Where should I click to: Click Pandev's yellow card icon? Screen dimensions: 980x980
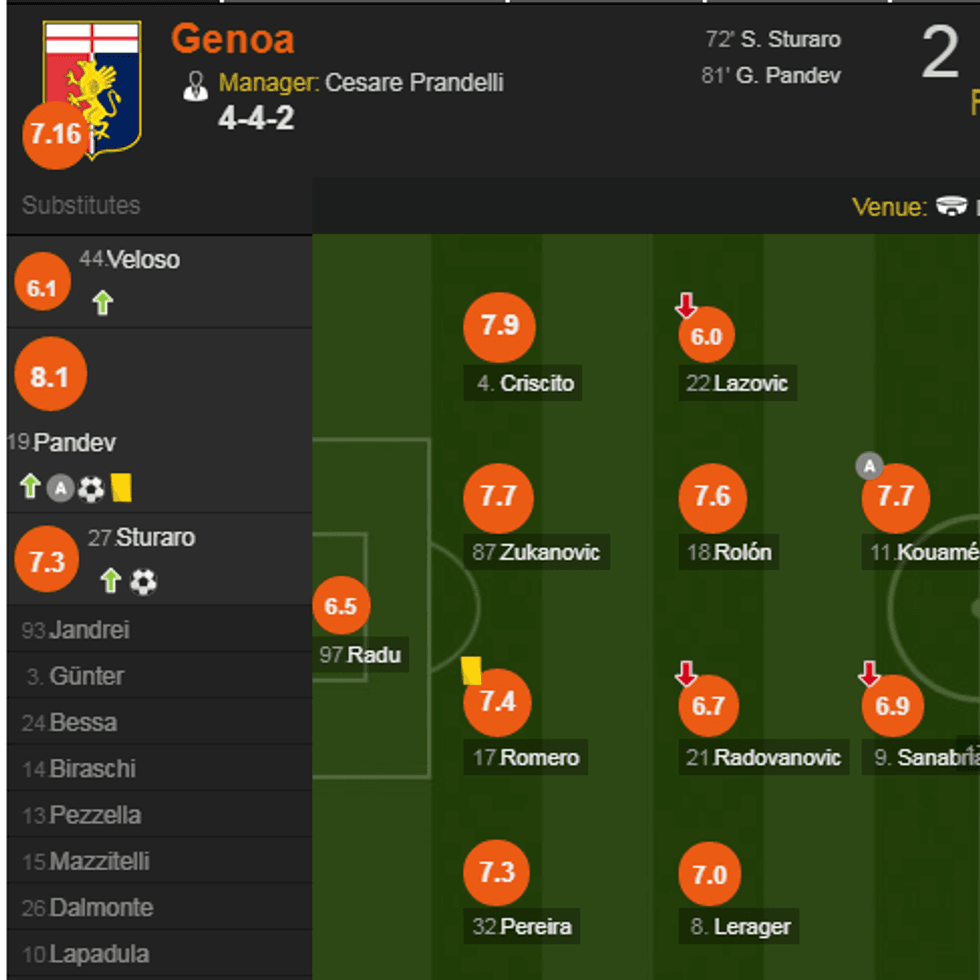click(x=122, y=487)
